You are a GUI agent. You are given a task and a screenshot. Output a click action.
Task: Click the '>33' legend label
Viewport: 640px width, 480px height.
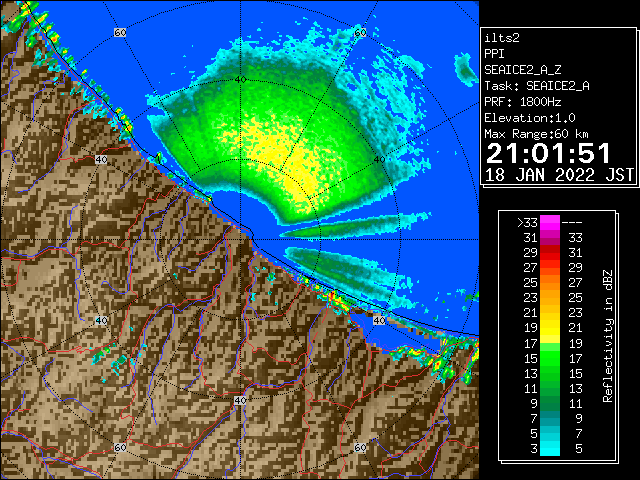527,222
